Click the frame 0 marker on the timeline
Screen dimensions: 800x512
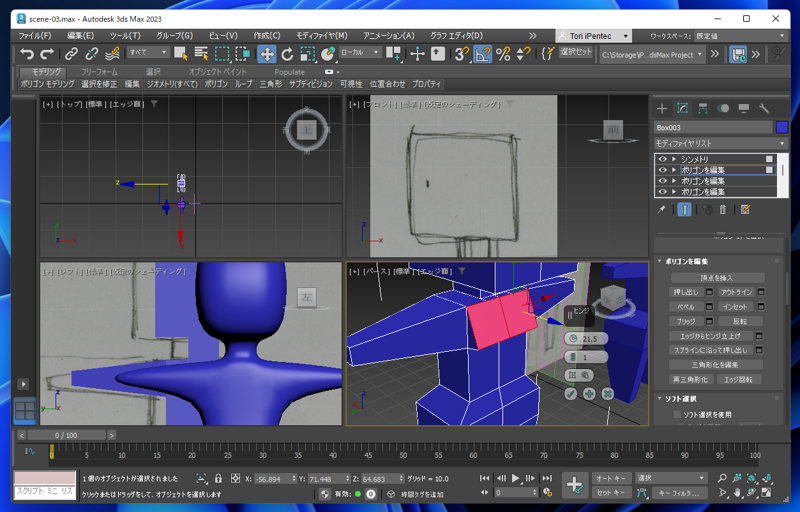[x=52, y=452]
